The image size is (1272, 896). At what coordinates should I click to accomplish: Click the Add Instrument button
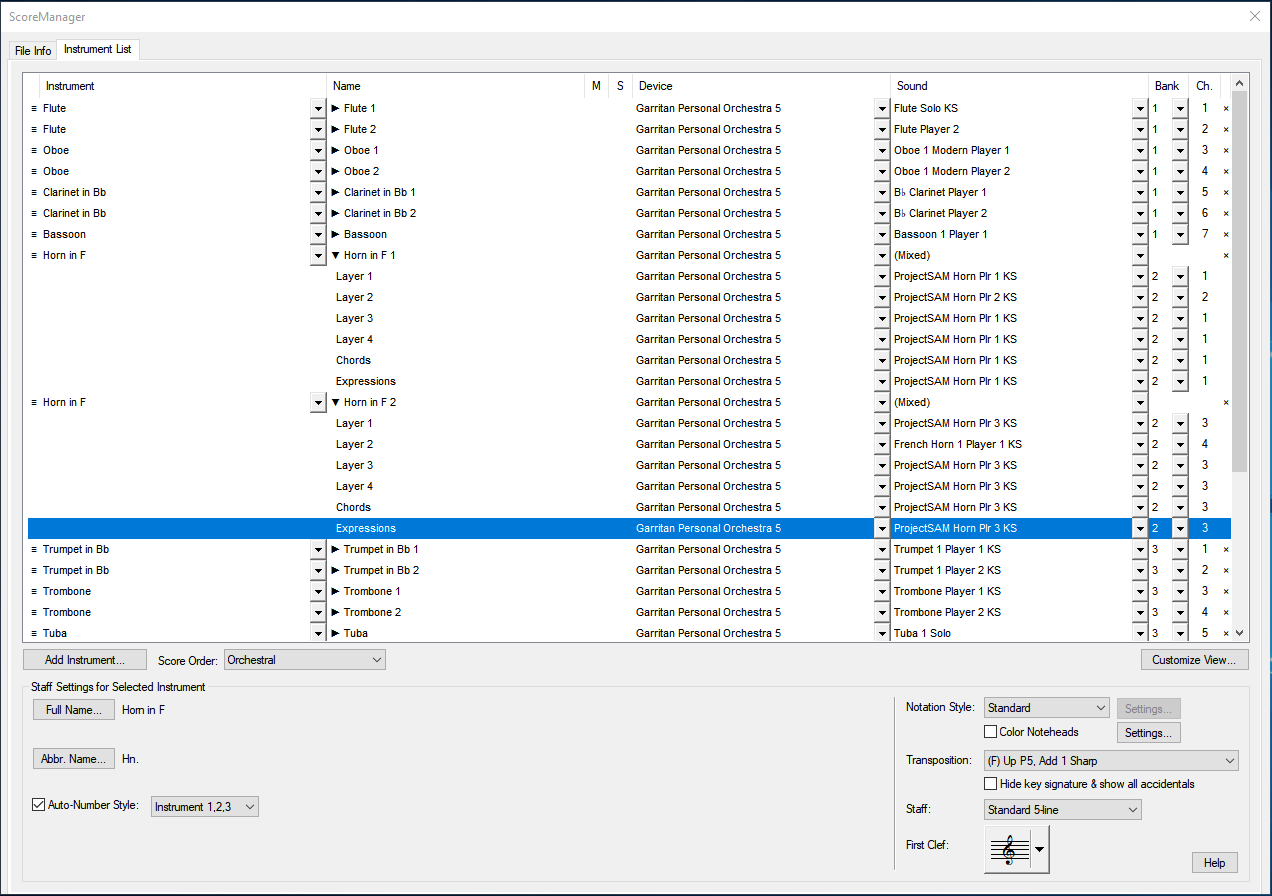(84, 660)
